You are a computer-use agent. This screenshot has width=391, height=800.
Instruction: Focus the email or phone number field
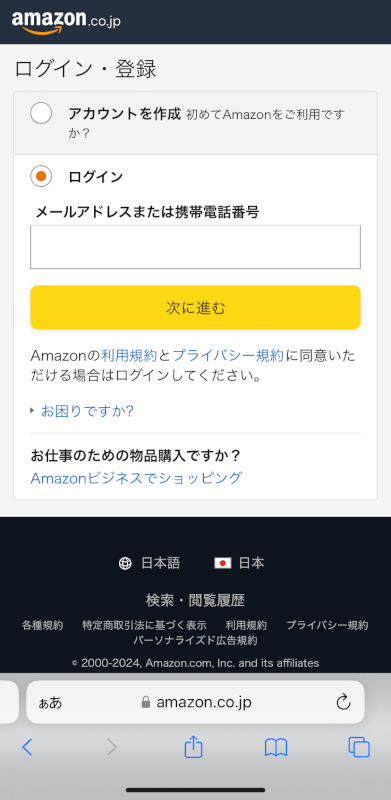pyautogui.click(x=196, y=247)
